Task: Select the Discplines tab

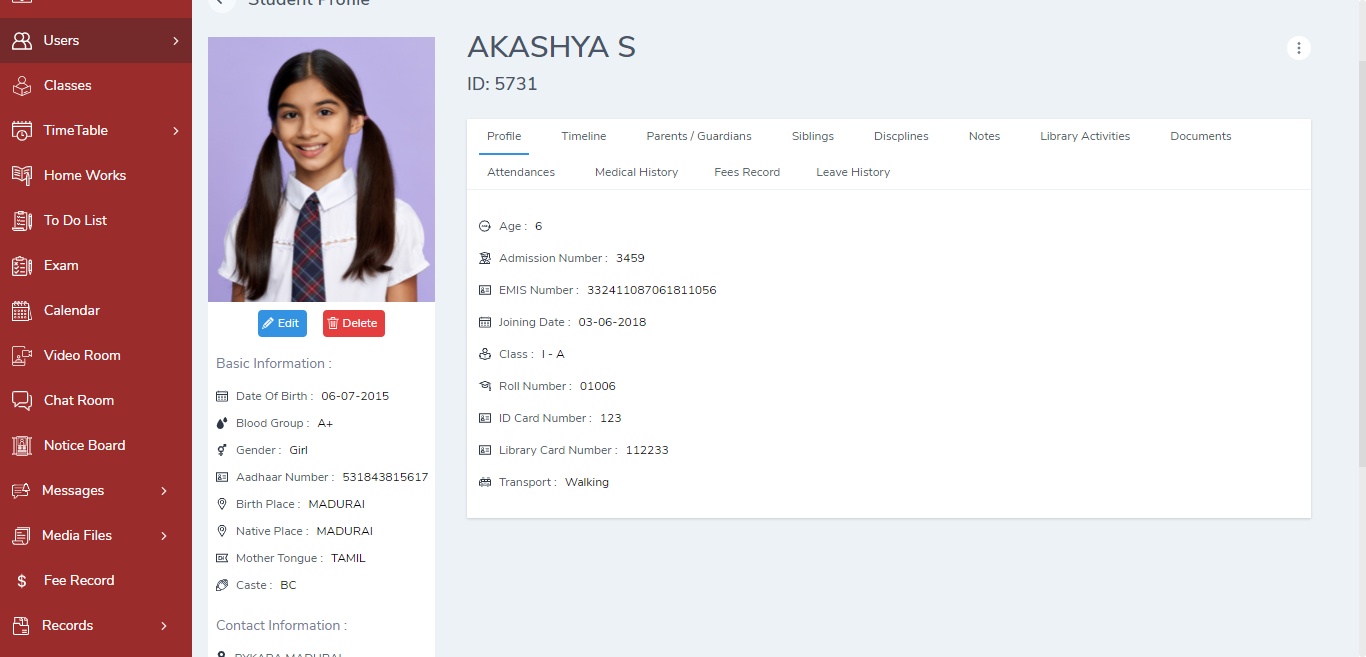Action: click(901, 137)
